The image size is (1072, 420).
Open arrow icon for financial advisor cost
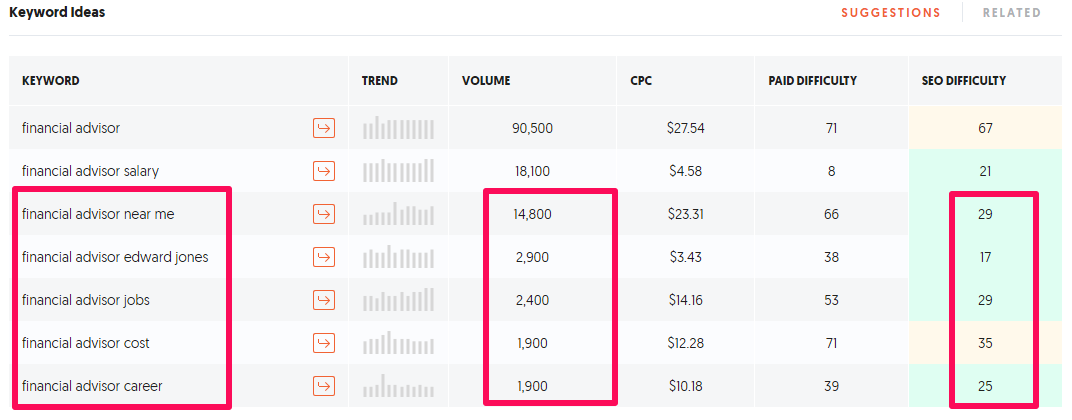[x=324, y=343]
